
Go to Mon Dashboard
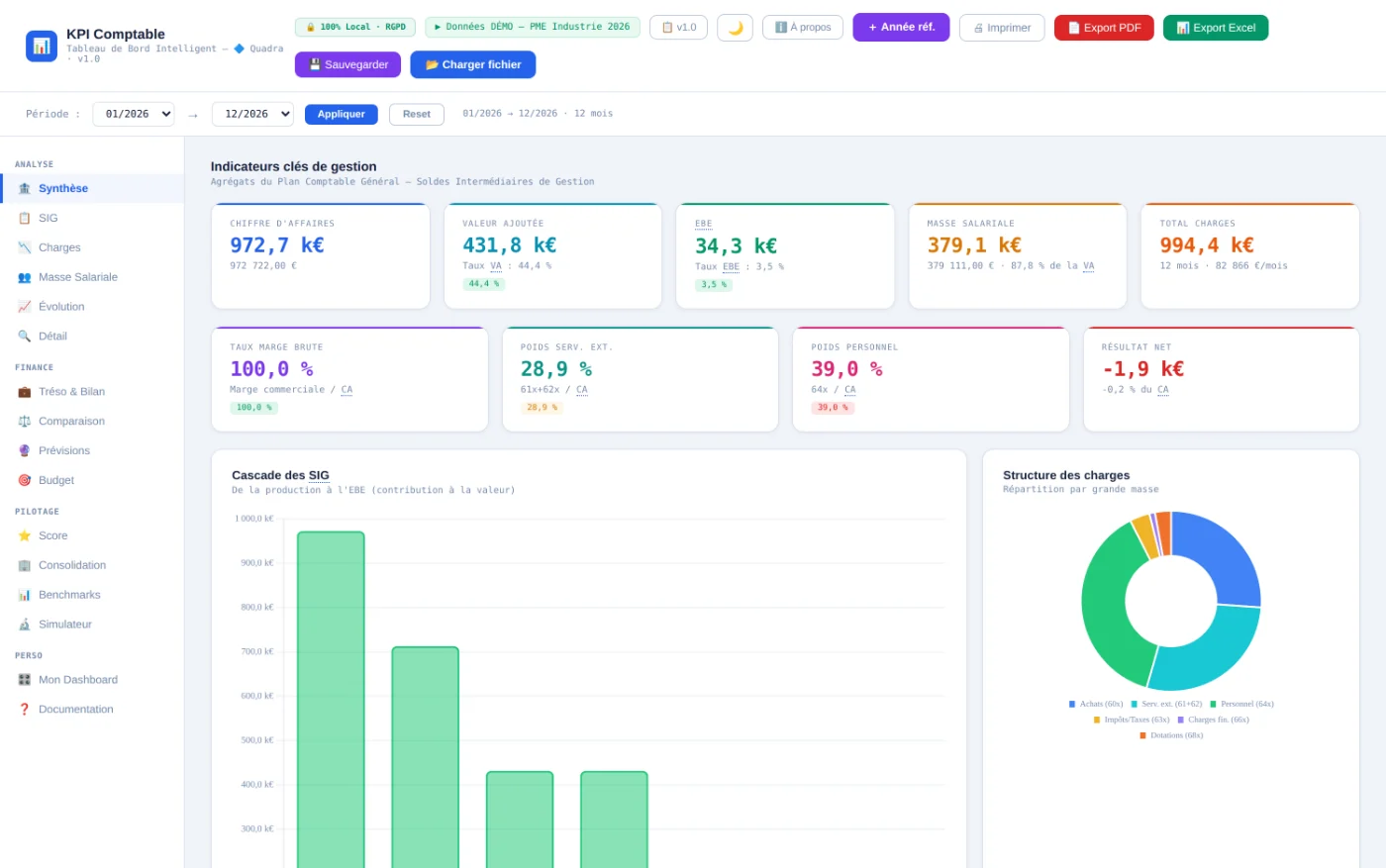(x=92, y=680)
